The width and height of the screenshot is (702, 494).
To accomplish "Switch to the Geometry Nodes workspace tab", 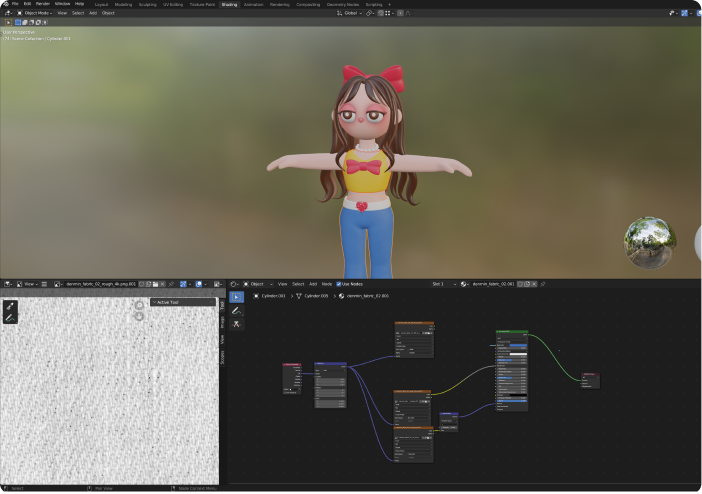I will tap(343, 4).
